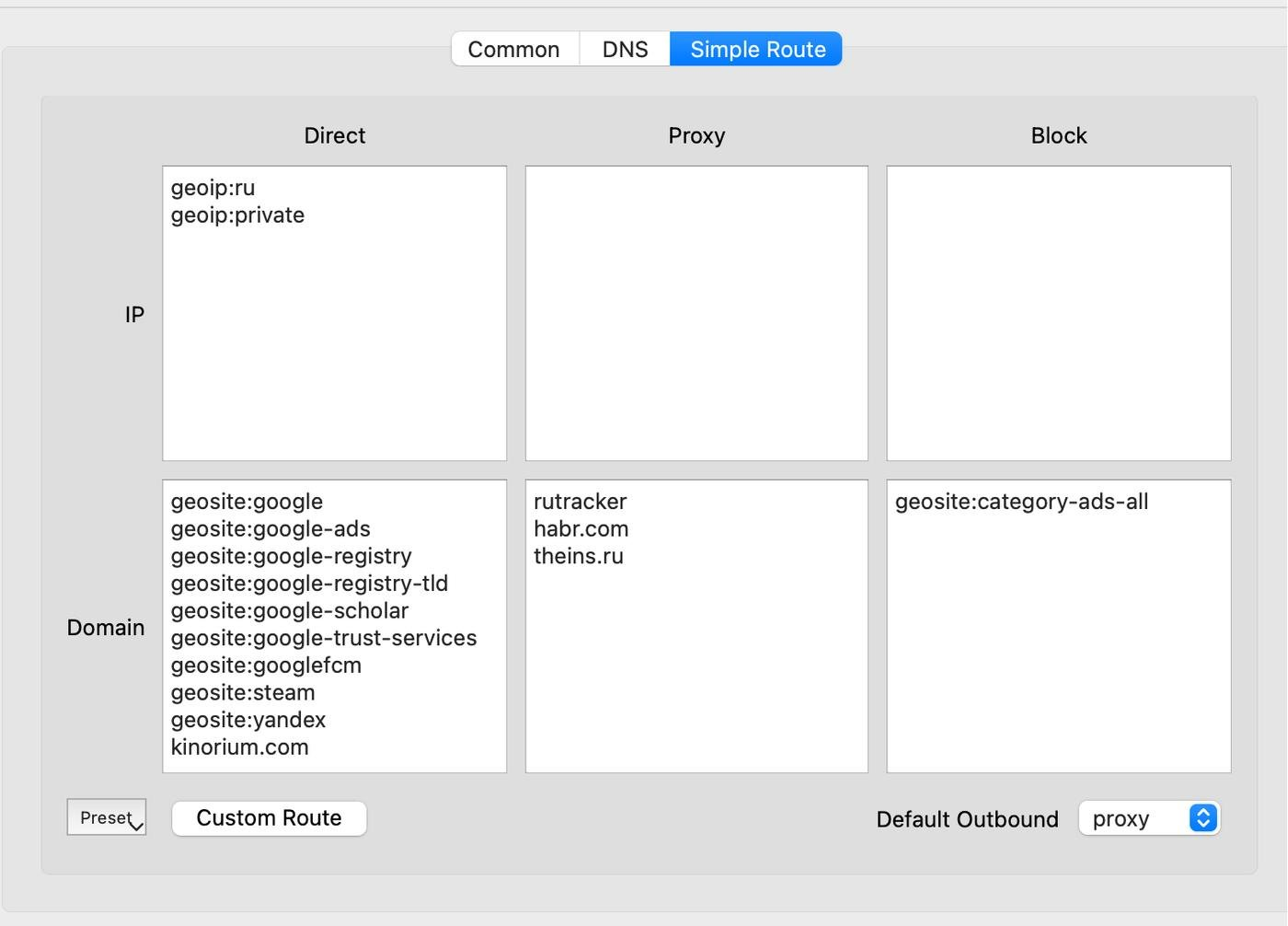Click the geoip:ru entry in Direct IP
The image size is (1288, 926).
tap(213, 188)
